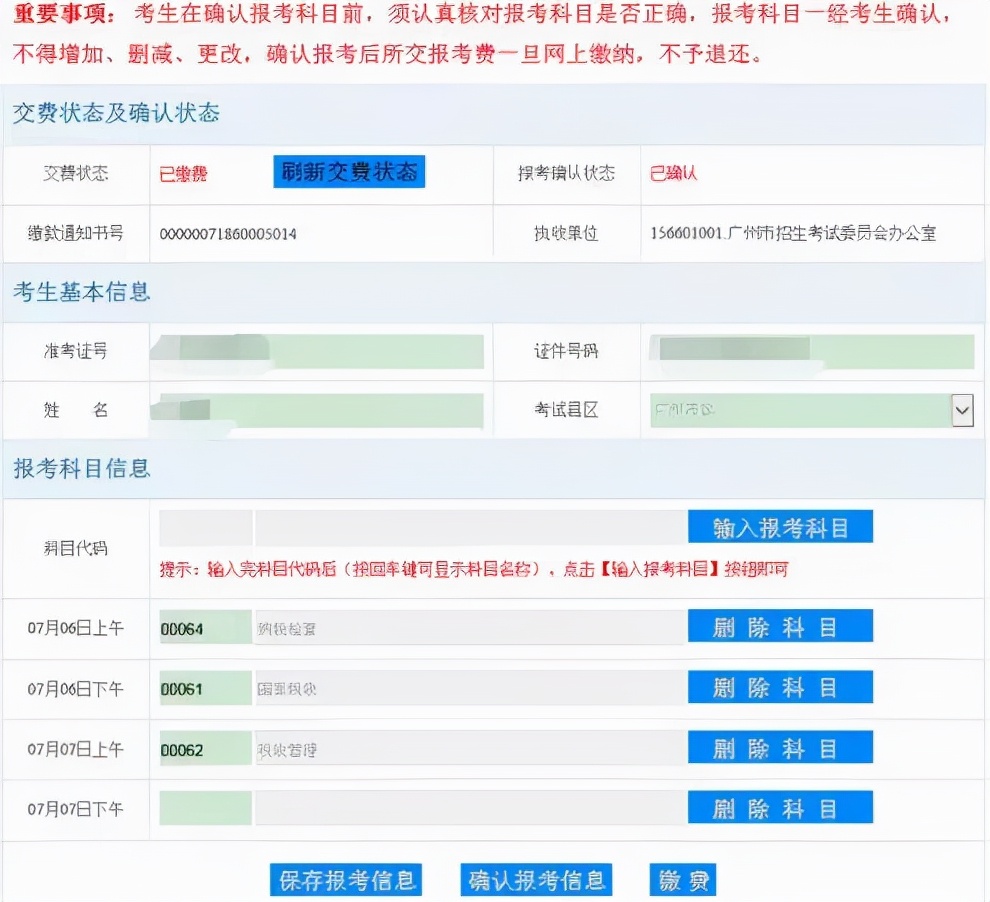Click the 已确认 confirmed status text
Viewport: 990px width, 902px height.
(x=672, y=172)
